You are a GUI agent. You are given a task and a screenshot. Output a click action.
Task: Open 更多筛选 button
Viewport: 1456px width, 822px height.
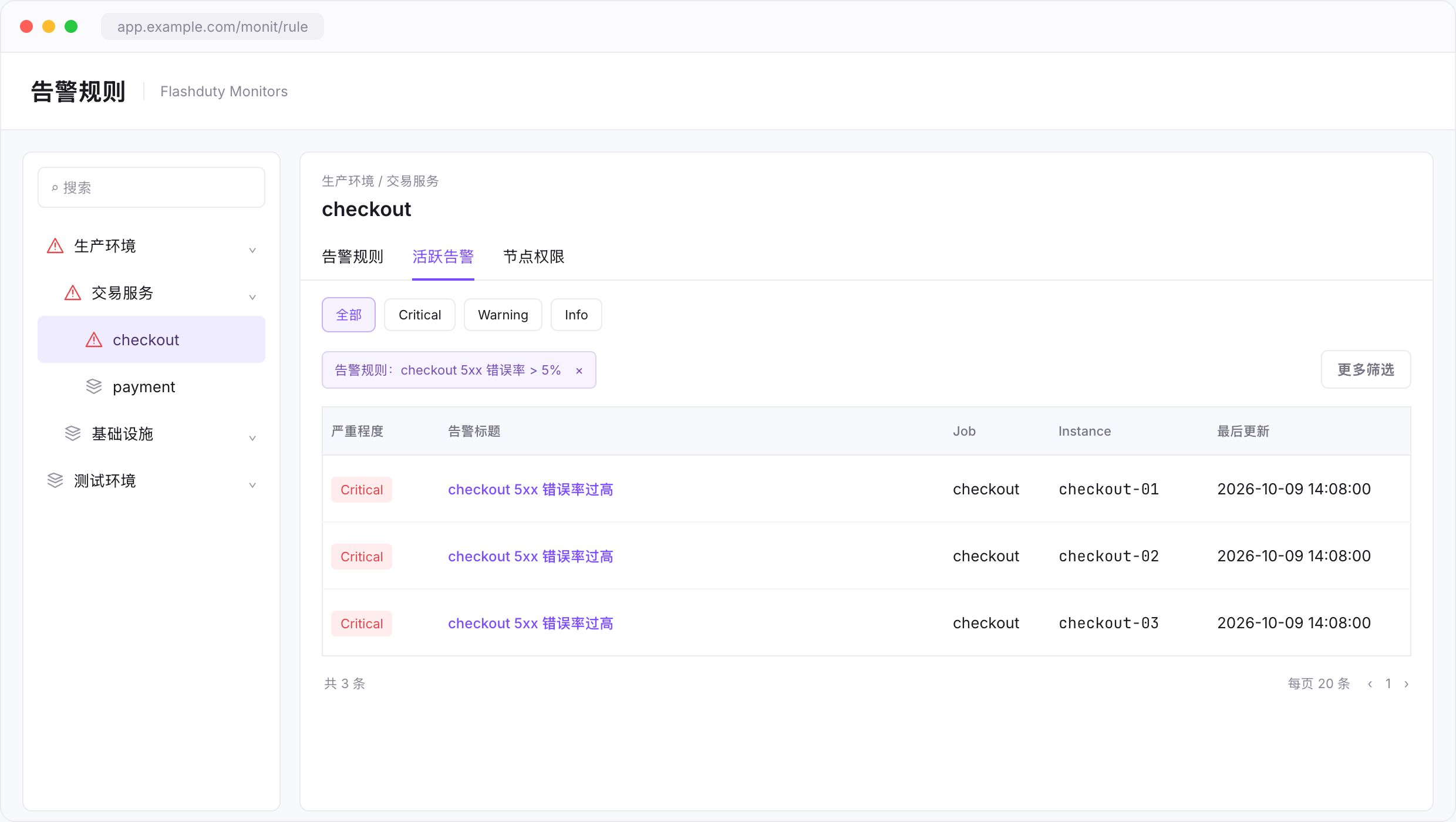click(1366, 369)
